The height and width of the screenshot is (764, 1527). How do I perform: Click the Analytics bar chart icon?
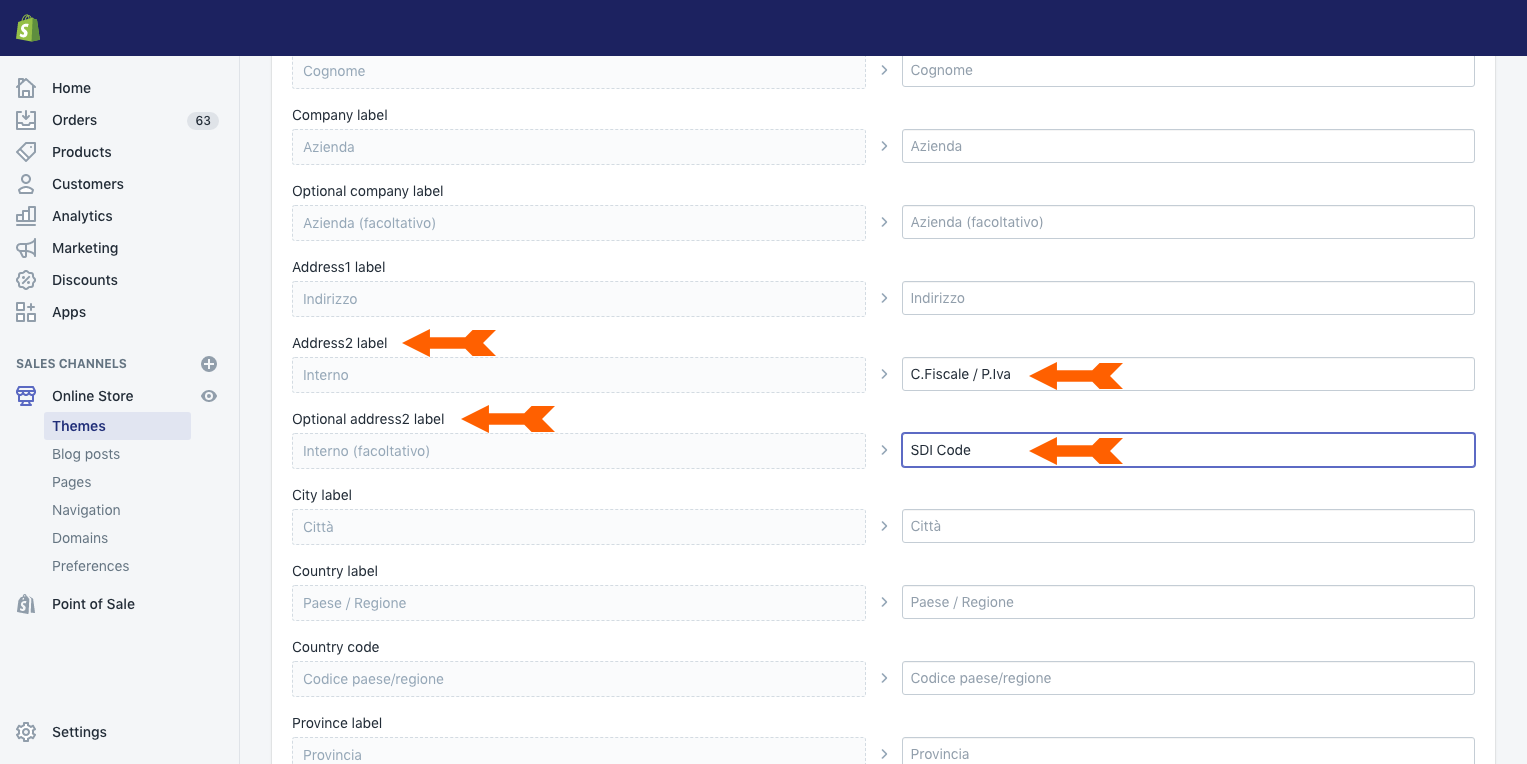pos(26,216)
